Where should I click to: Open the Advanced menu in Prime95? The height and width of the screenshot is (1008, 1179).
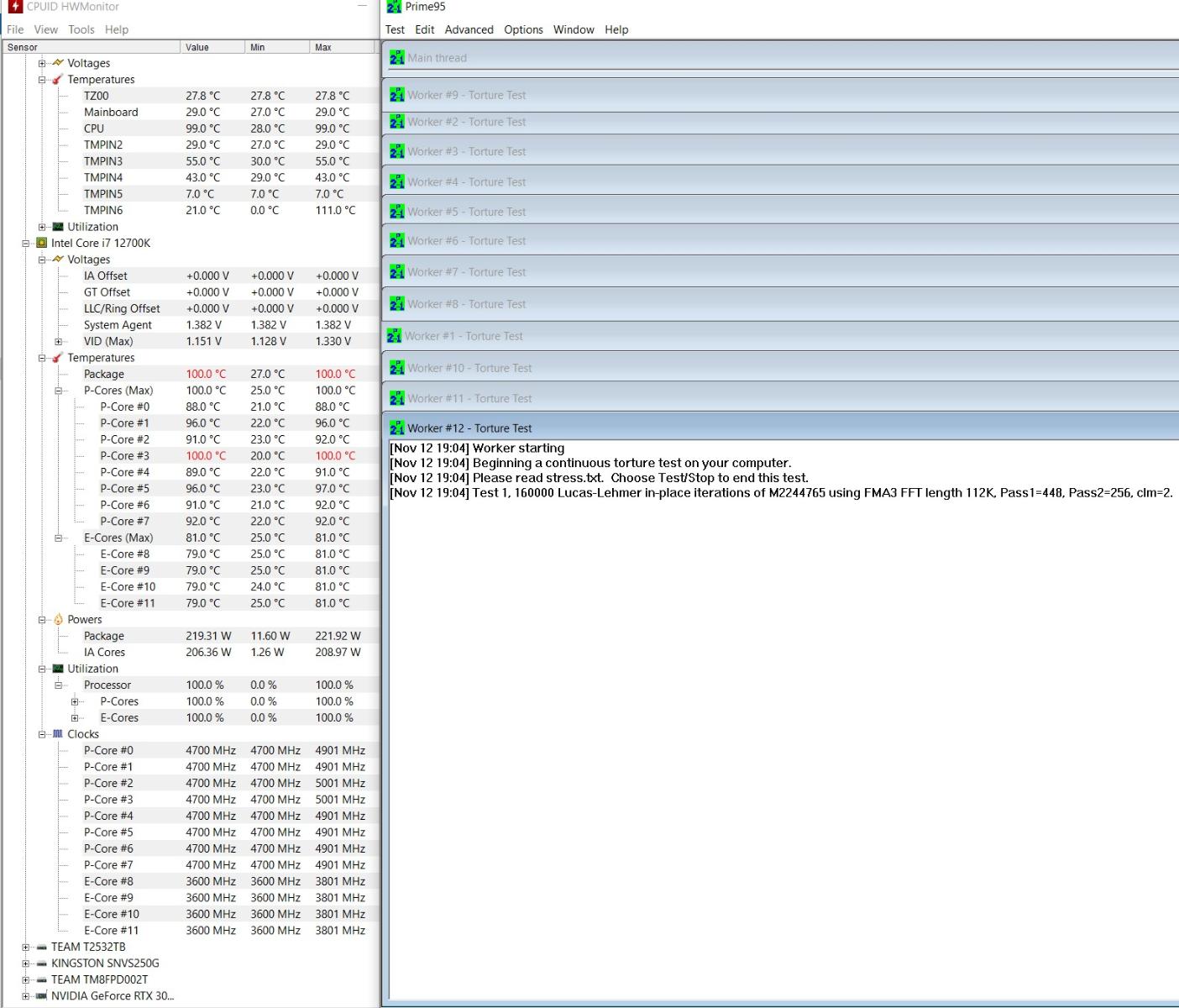[469, 29]
